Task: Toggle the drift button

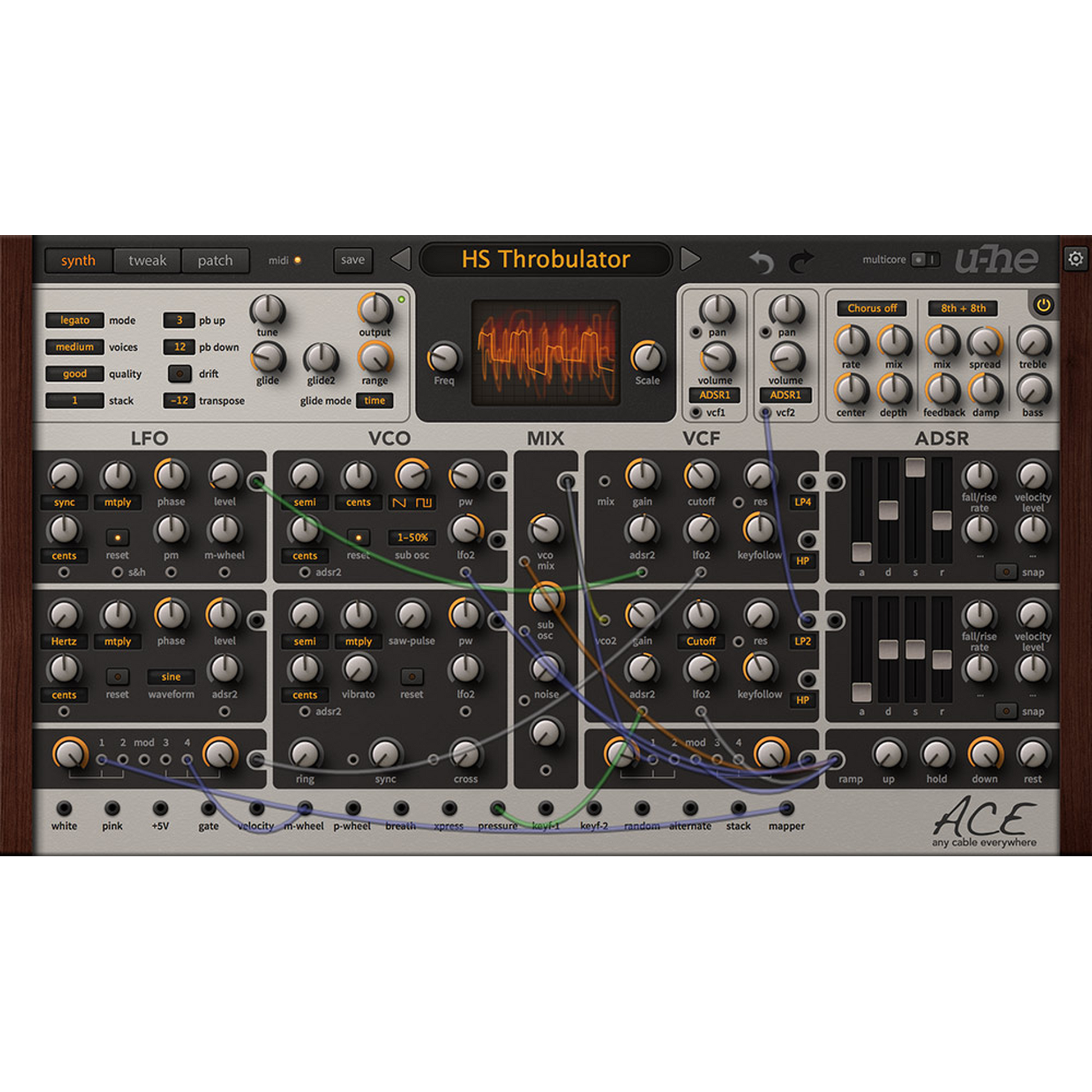Action: 180,374
